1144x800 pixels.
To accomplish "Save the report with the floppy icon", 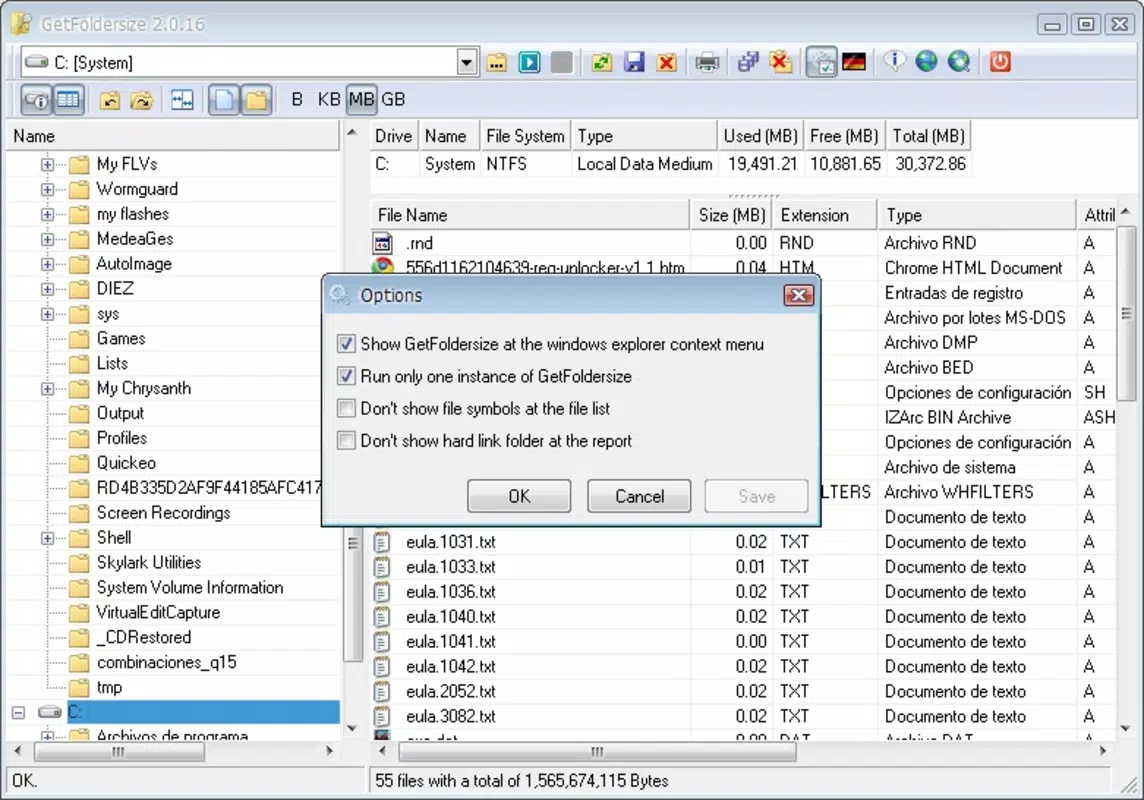I will 634,63.
